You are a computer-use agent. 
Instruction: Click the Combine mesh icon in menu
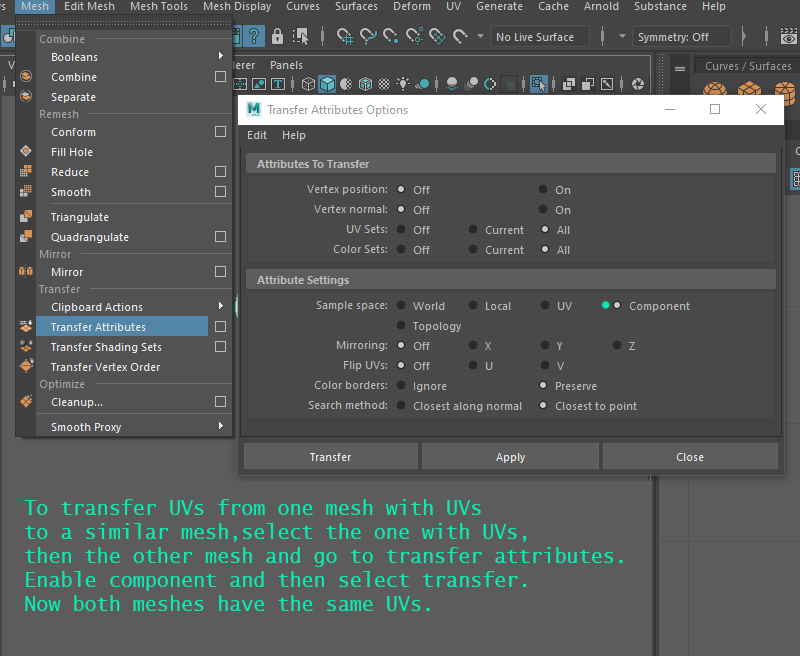pyautogui.click(x=26, y=77)
